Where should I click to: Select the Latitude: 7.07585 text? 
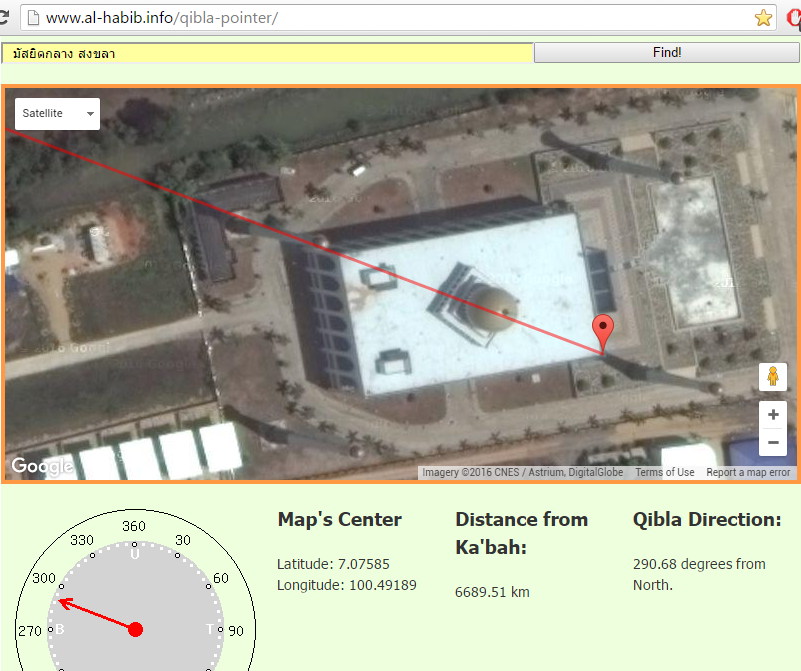[333, 564]
